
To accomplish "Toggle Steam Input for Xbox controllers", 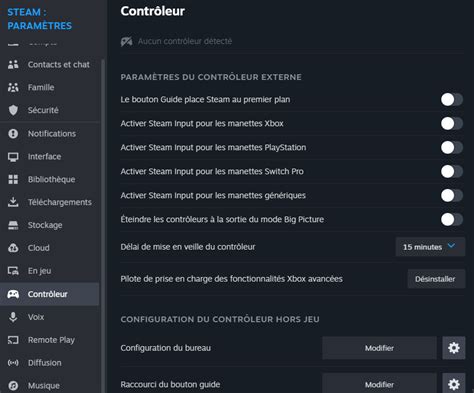I will 452,123.
